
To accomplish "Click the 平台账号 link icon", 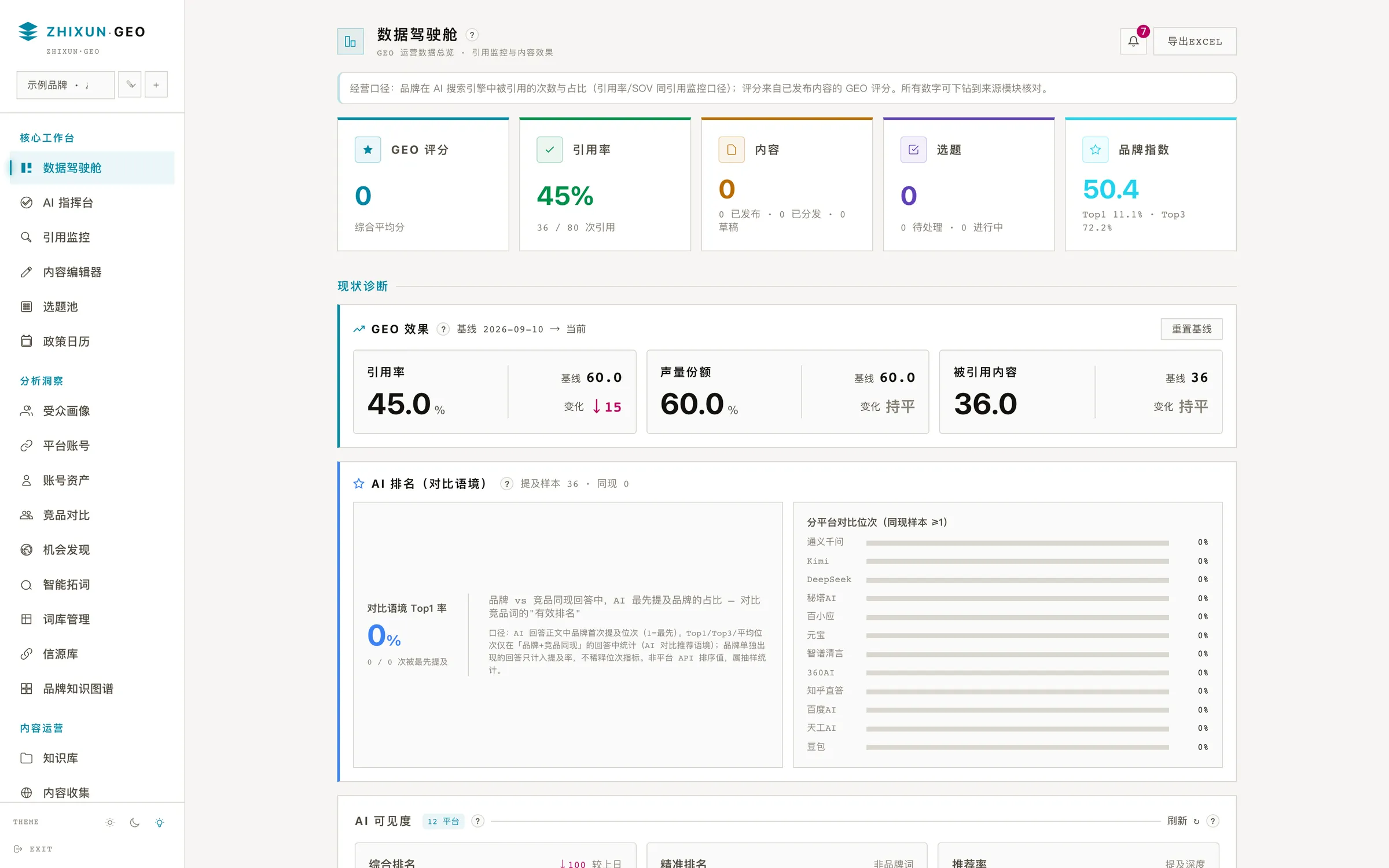I will coord(27,446).
